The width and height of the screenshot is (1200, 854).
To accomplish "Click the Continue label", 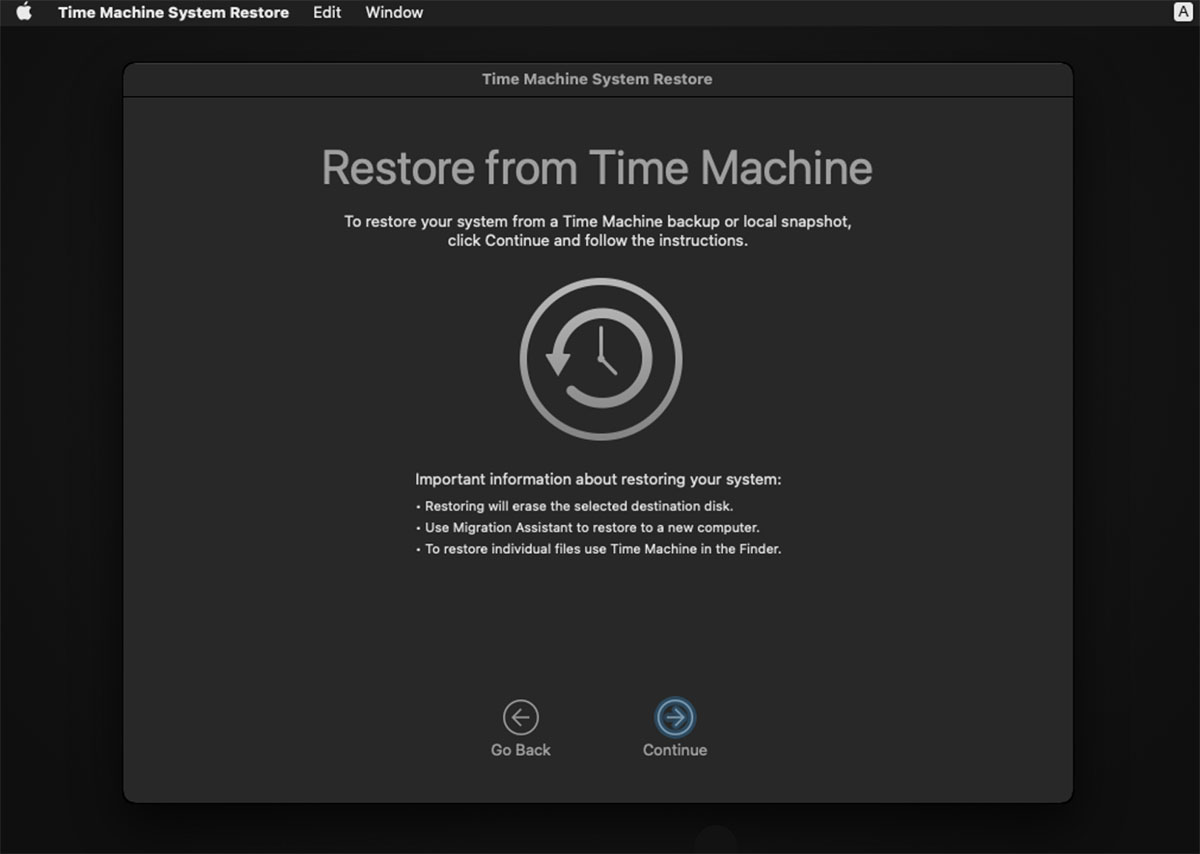I will tap(675, 750).
